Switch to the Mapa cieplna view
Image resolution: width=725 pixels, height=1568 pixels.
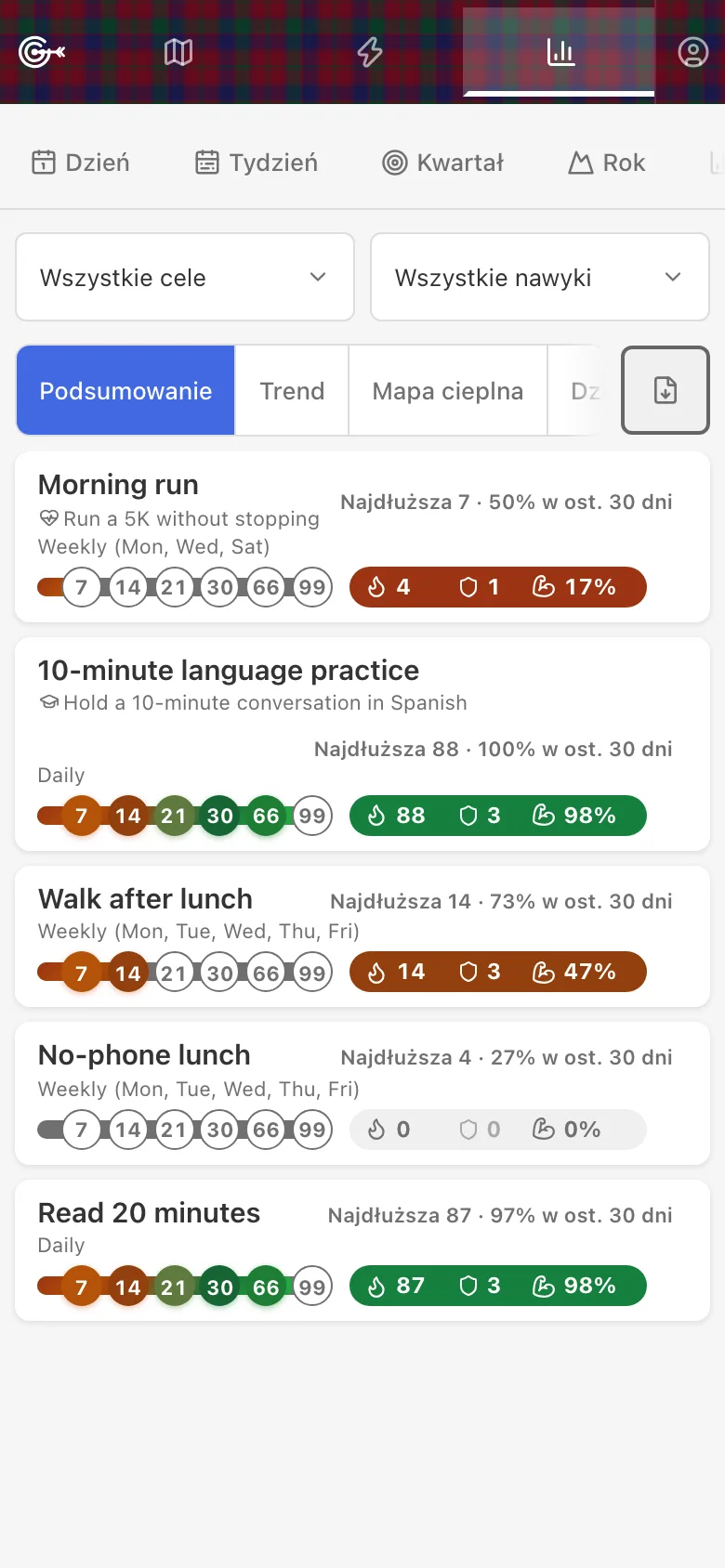click(448, 390)
